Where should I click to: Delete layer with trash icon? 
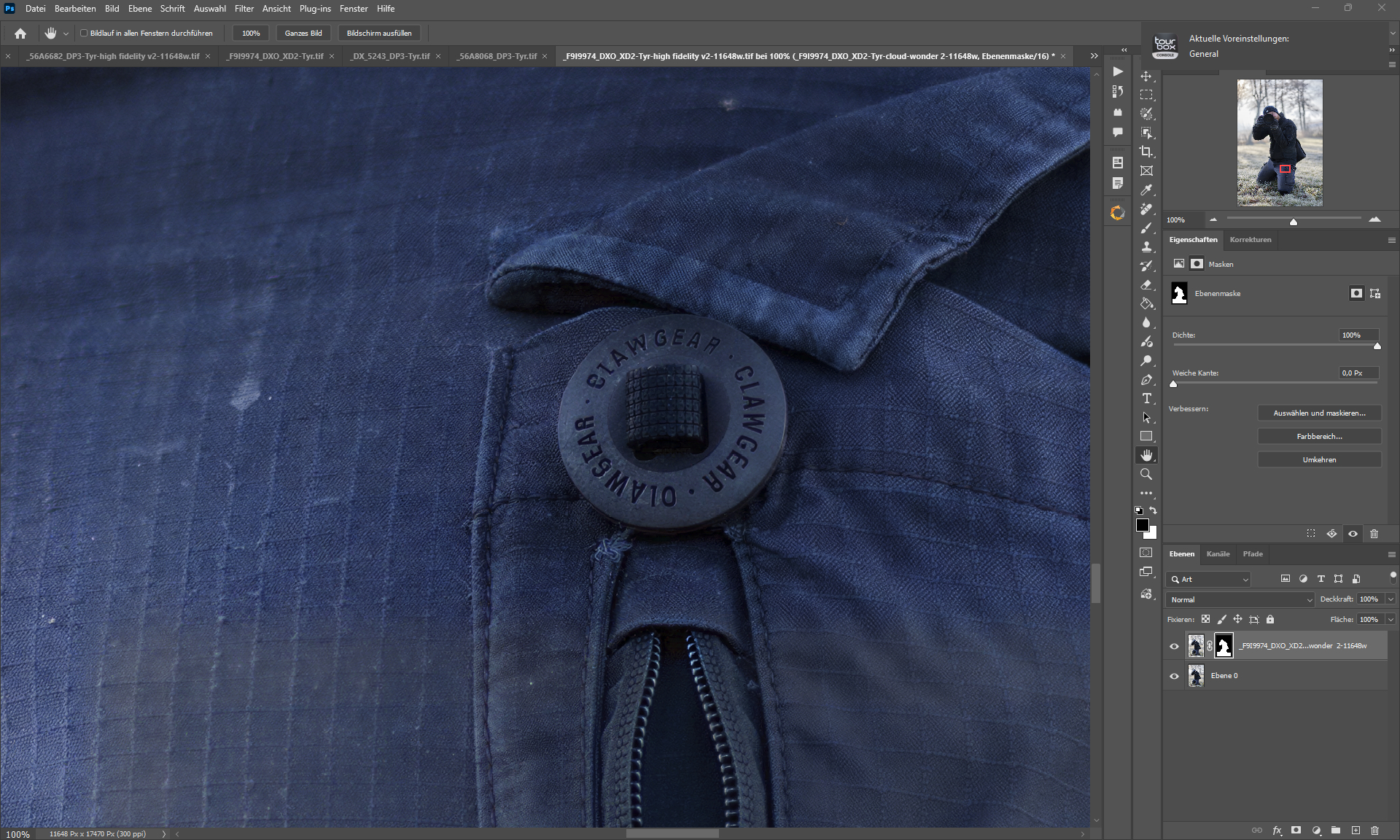click(x=1374, y=830)
